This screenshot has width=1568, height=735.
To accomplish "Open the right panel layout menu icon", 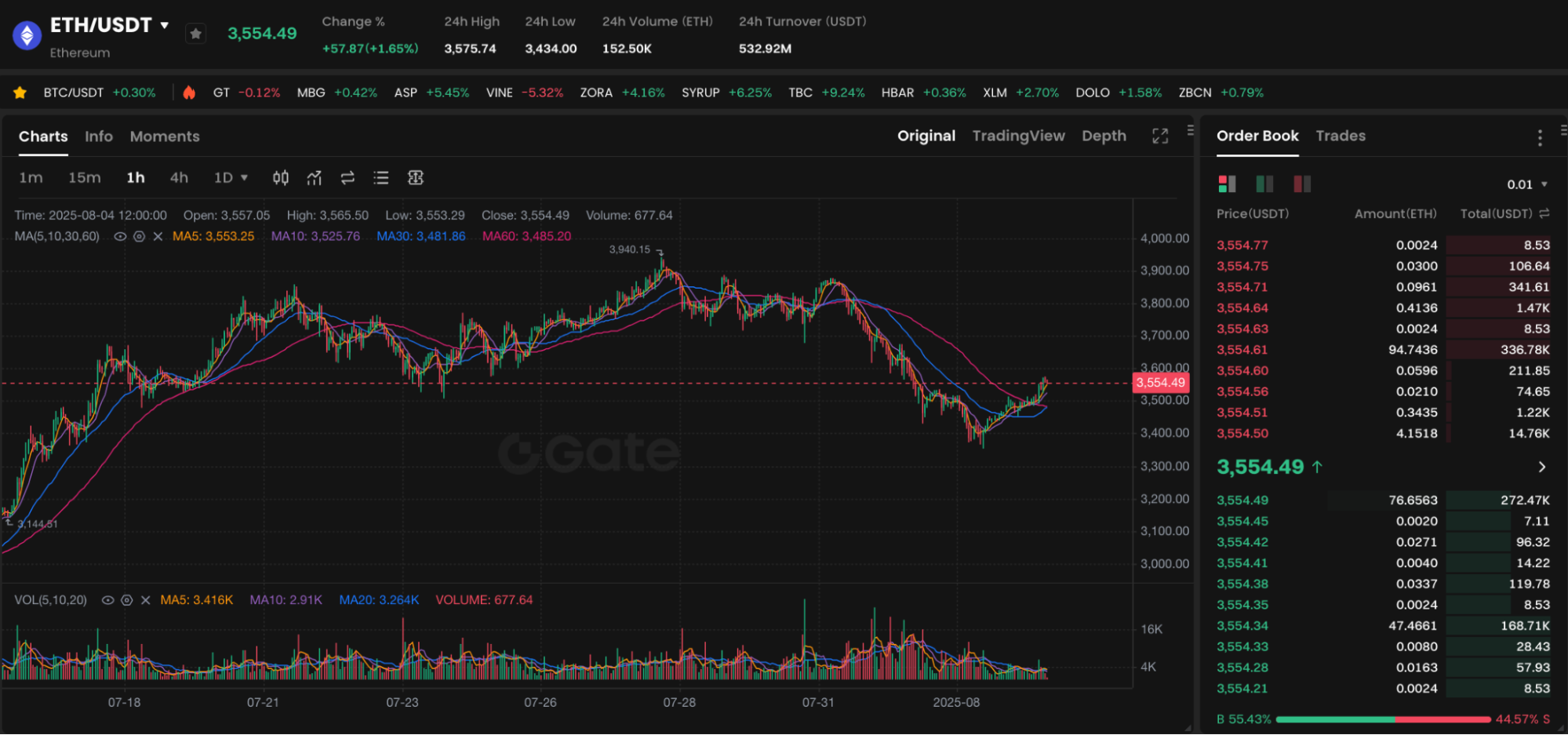I will pos(1563,130).
